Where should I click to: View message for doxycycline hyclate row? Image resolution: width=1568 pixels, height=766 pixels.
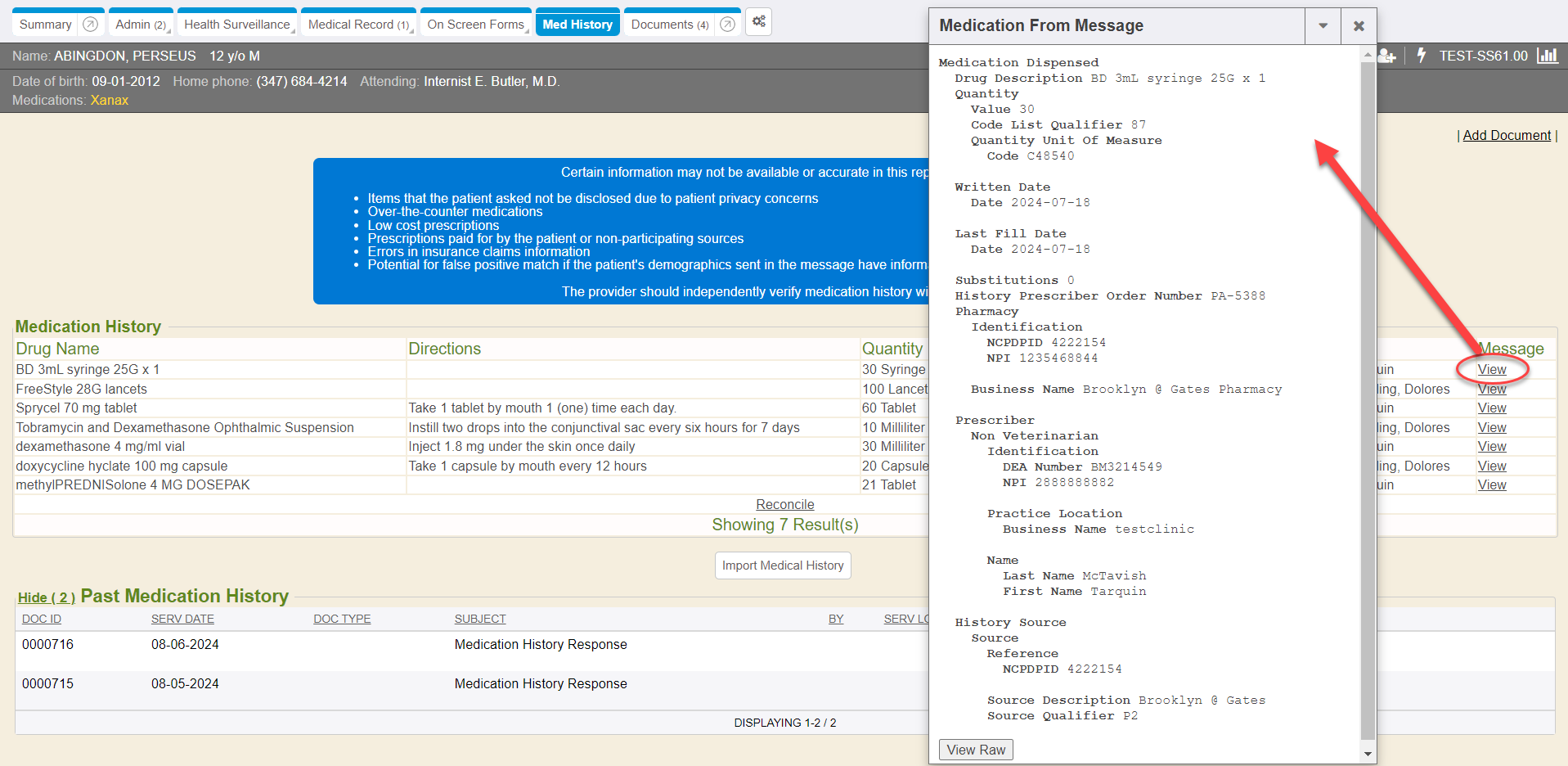(1491, 466)
